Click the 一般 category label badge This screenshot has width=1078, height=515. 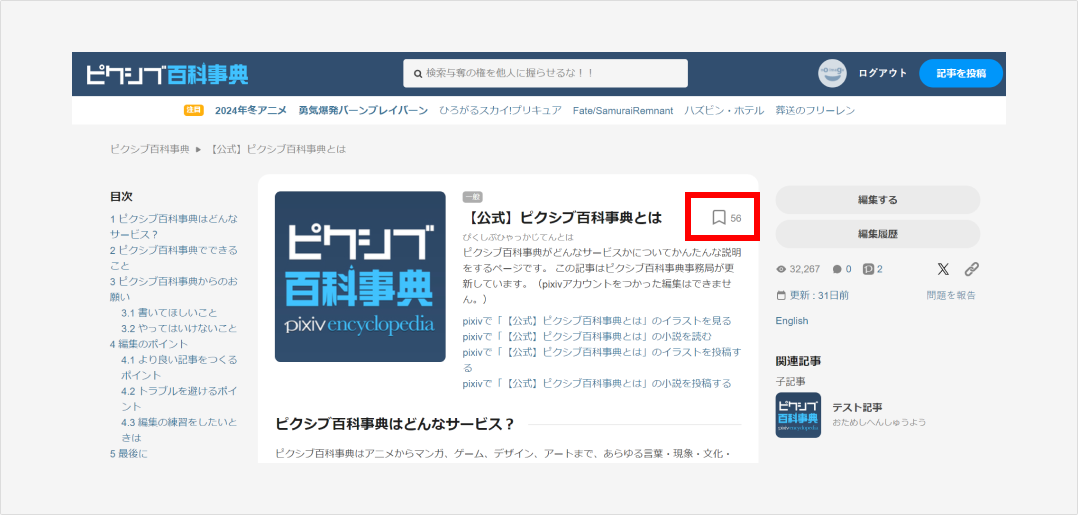coord(472,197)
